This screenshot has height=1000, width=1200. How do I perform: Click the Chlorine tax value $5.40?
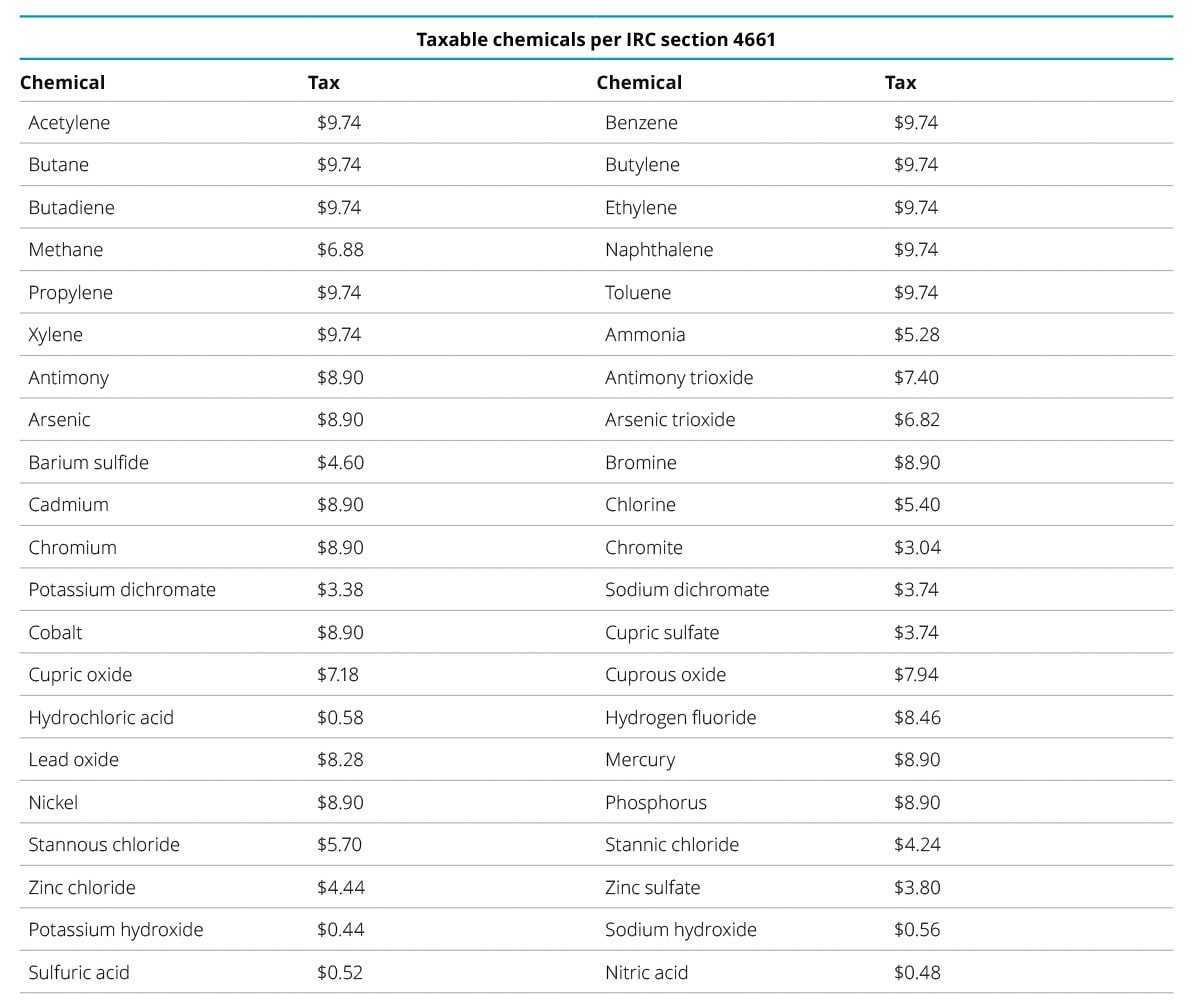tap(916, 505)
